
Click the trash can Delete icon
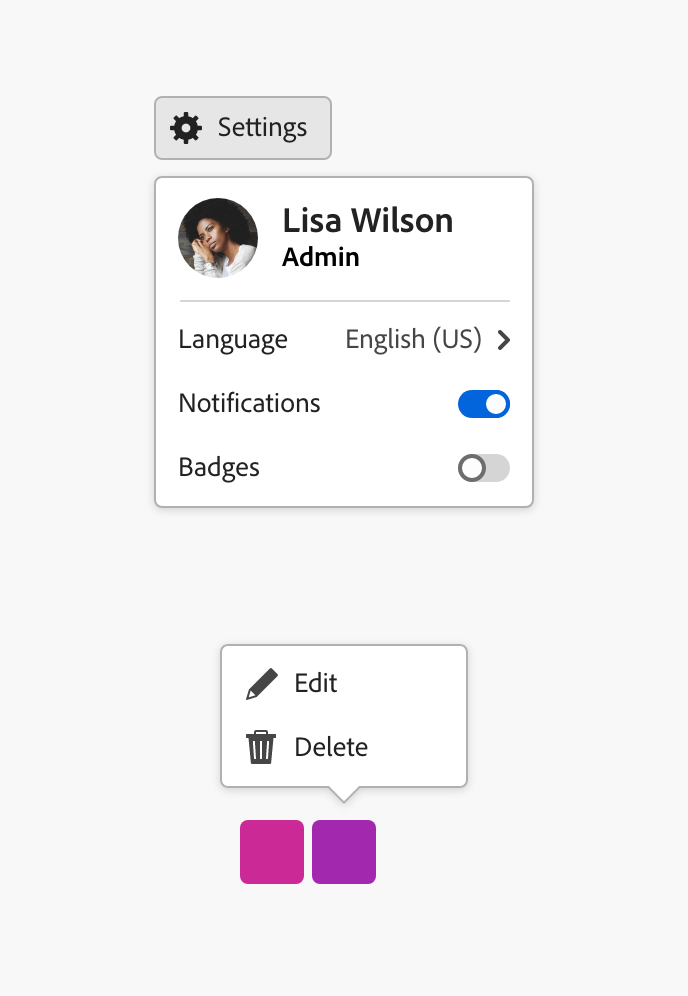[260, 746]
